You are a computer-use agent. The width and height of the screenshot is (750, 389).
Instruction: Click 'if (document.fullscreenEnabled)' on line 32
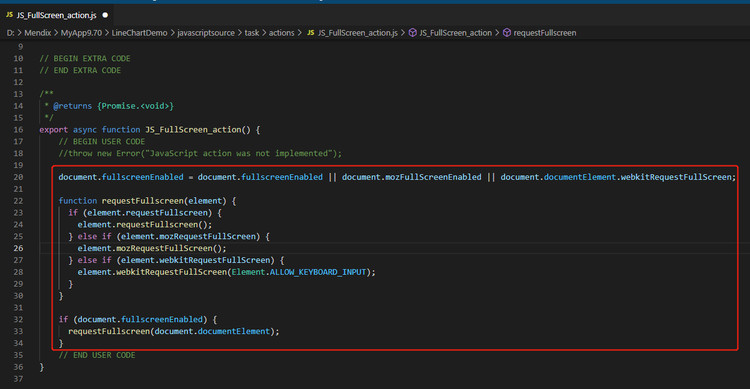click(x=132, y=320)
